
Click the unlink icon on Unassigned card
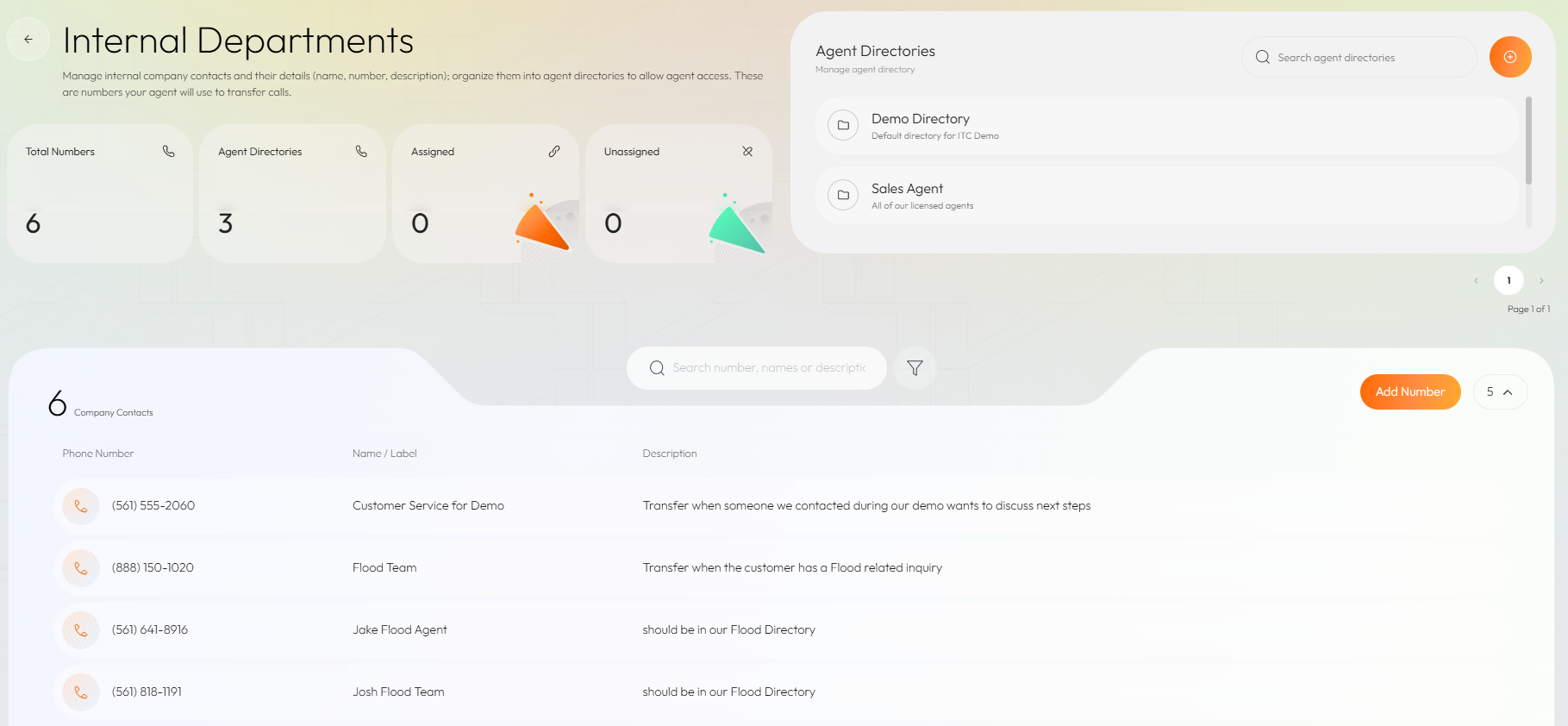tap(747, 152)
